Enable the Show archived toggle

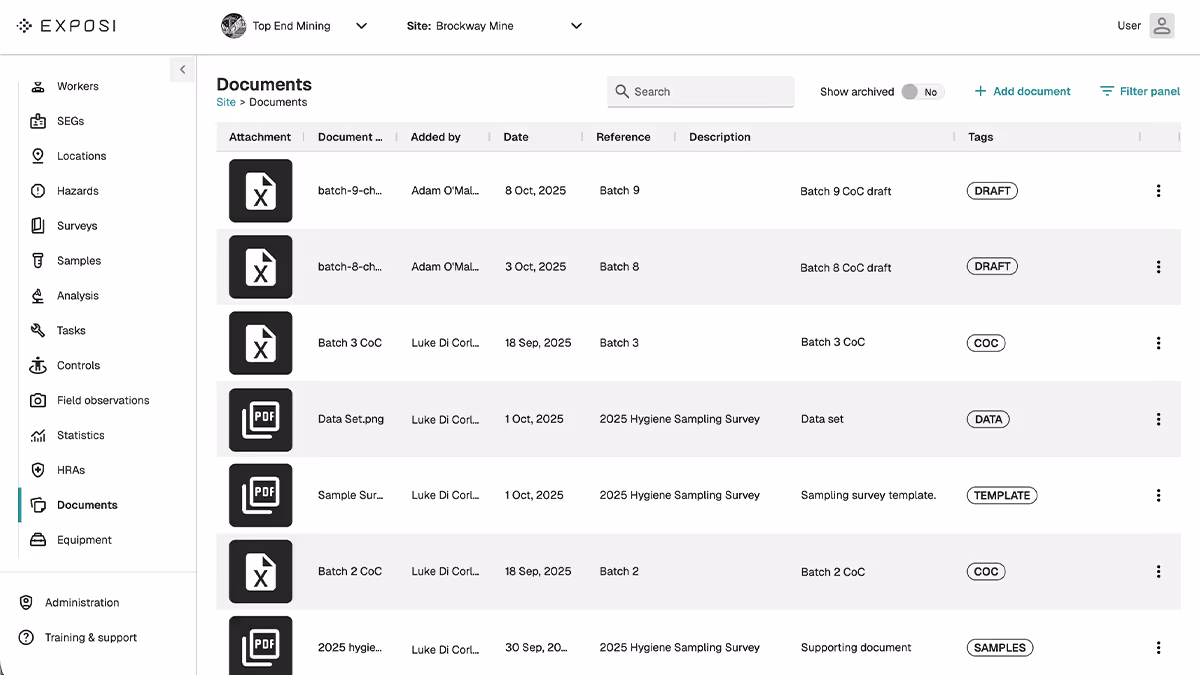coord(920,91)
